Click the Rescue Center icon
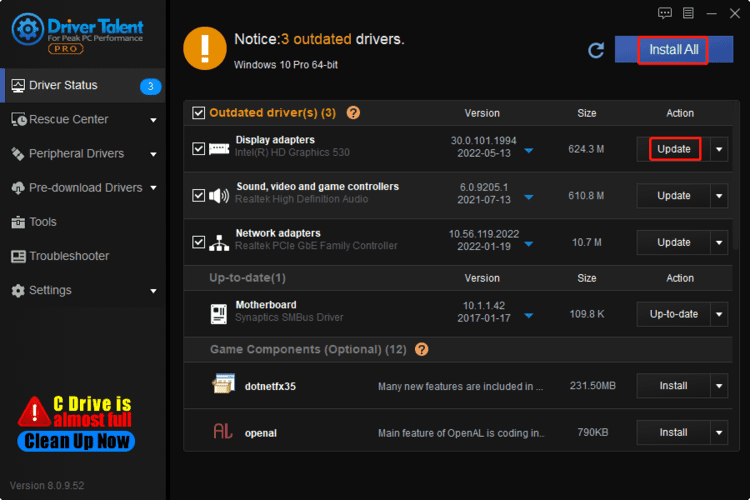Screen dimensions: 750x500 click(19, 120)
